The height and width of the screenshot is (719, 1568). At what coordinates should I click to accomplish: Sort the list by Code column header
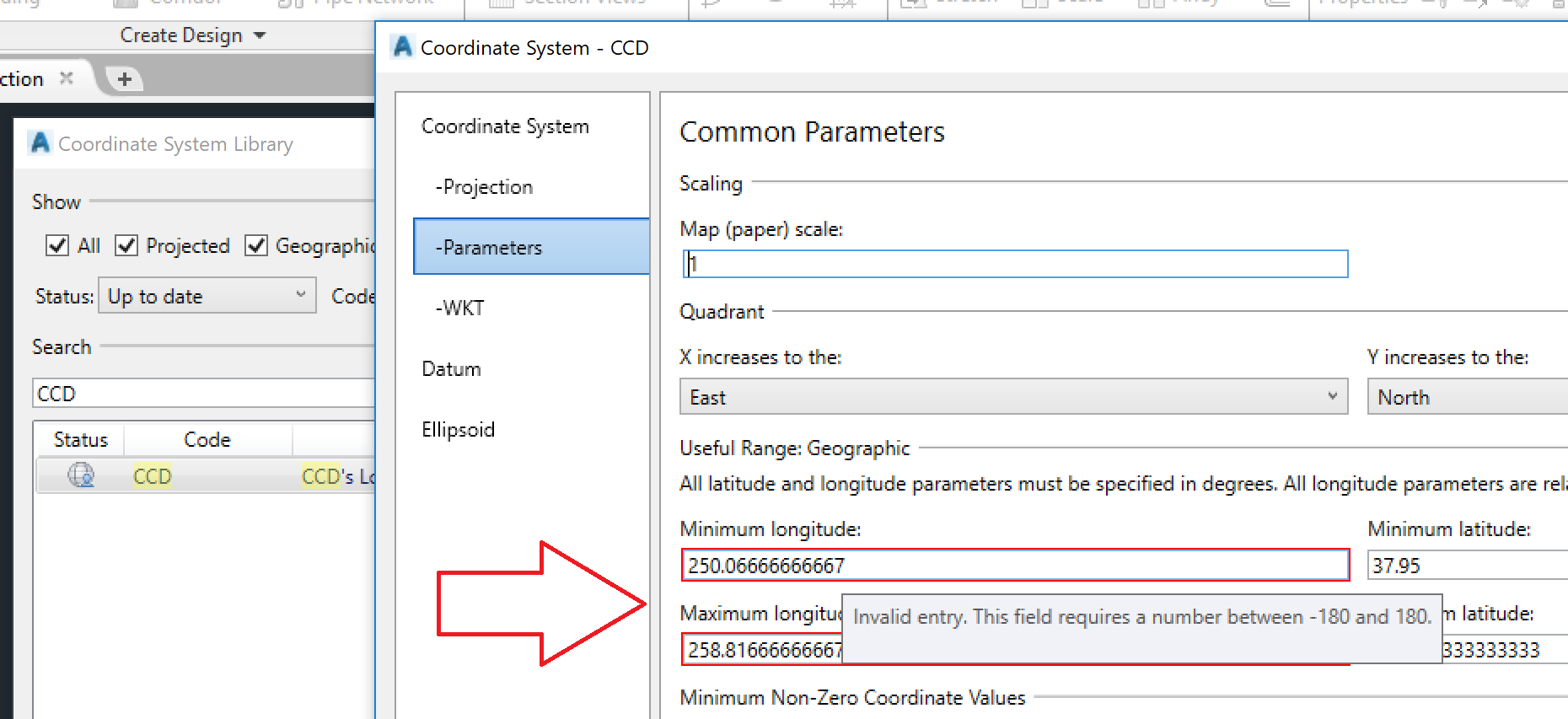pos(207,440)
